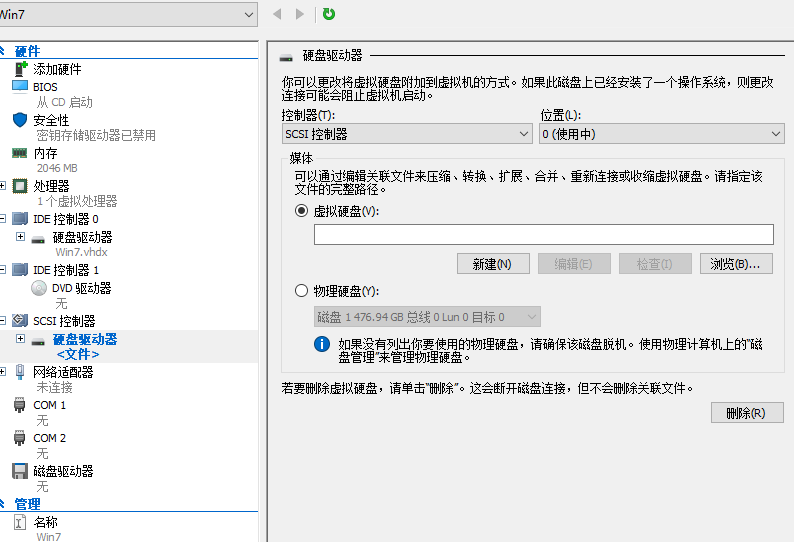This screenshot has height=542, width=794.
Task: Click the hard drive icon in 硬盘驱动器 header
Action: point(286,57)
